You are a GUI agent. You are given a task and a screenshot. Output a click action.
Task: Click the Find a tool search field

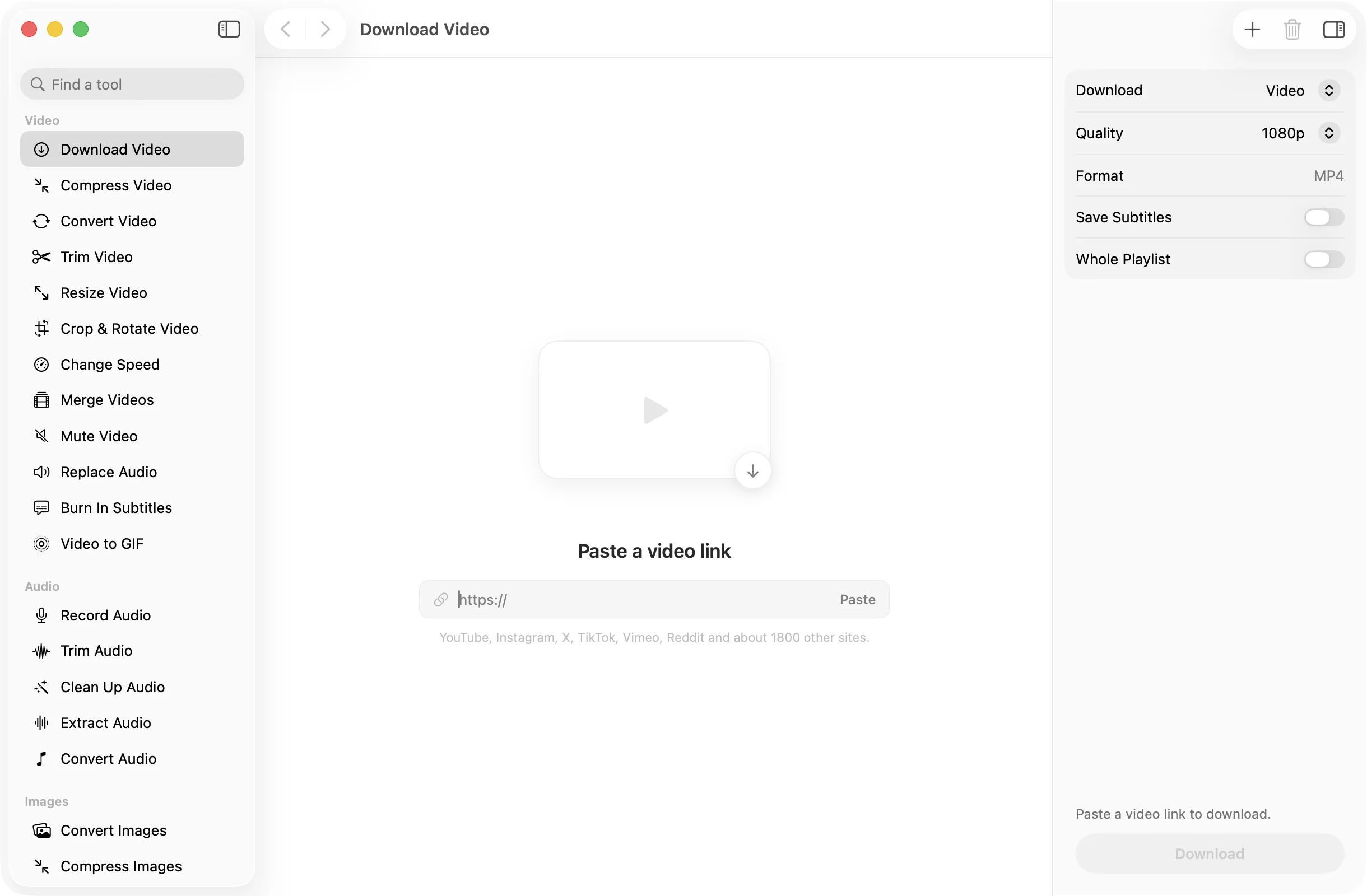click(x=132, y=85)
